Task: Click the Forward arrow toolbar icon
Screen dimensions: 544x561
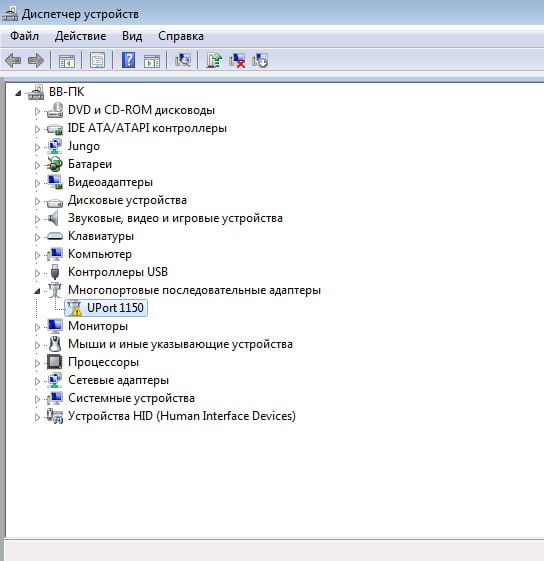Action: tap(36, 60)
